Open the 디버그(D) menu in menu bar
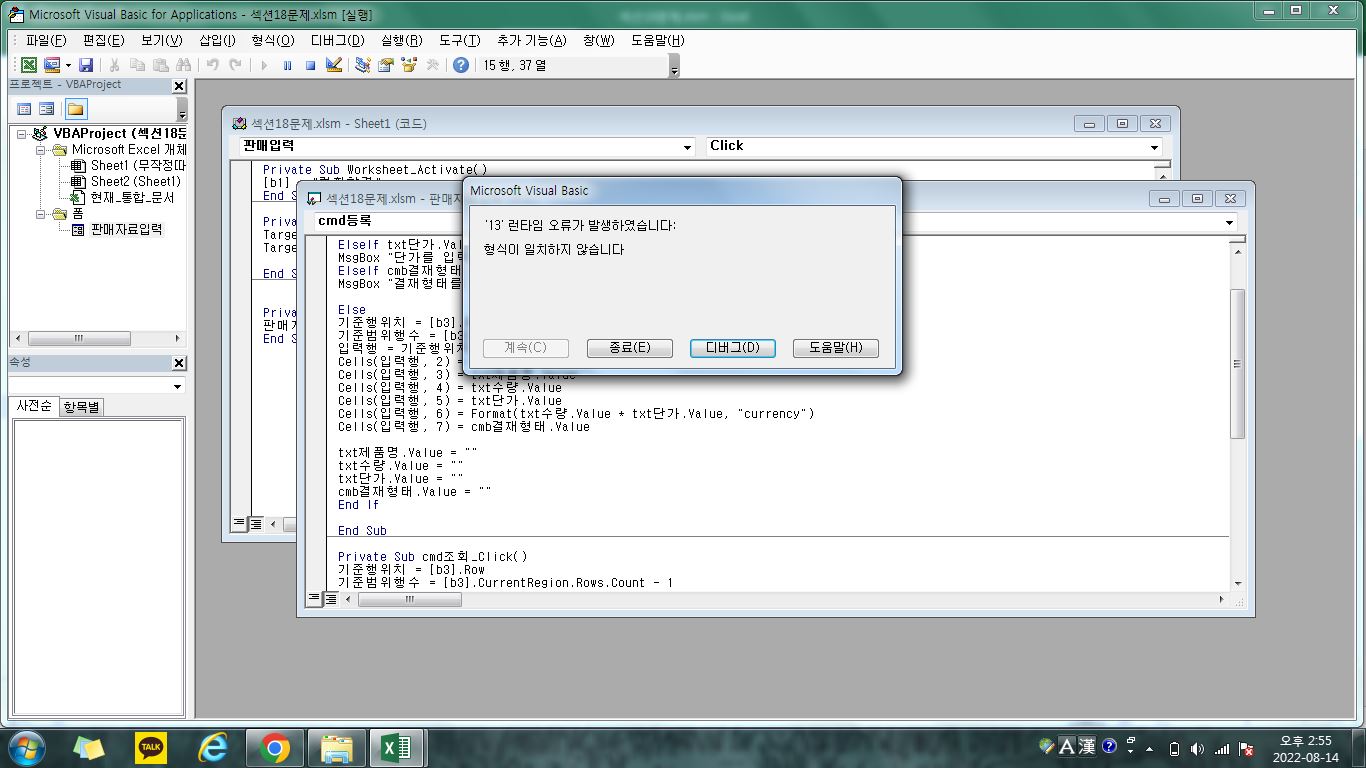Image resolution: width=1366 pixels, height=768 pixels. pyautogui.click(x=337, y=40)
